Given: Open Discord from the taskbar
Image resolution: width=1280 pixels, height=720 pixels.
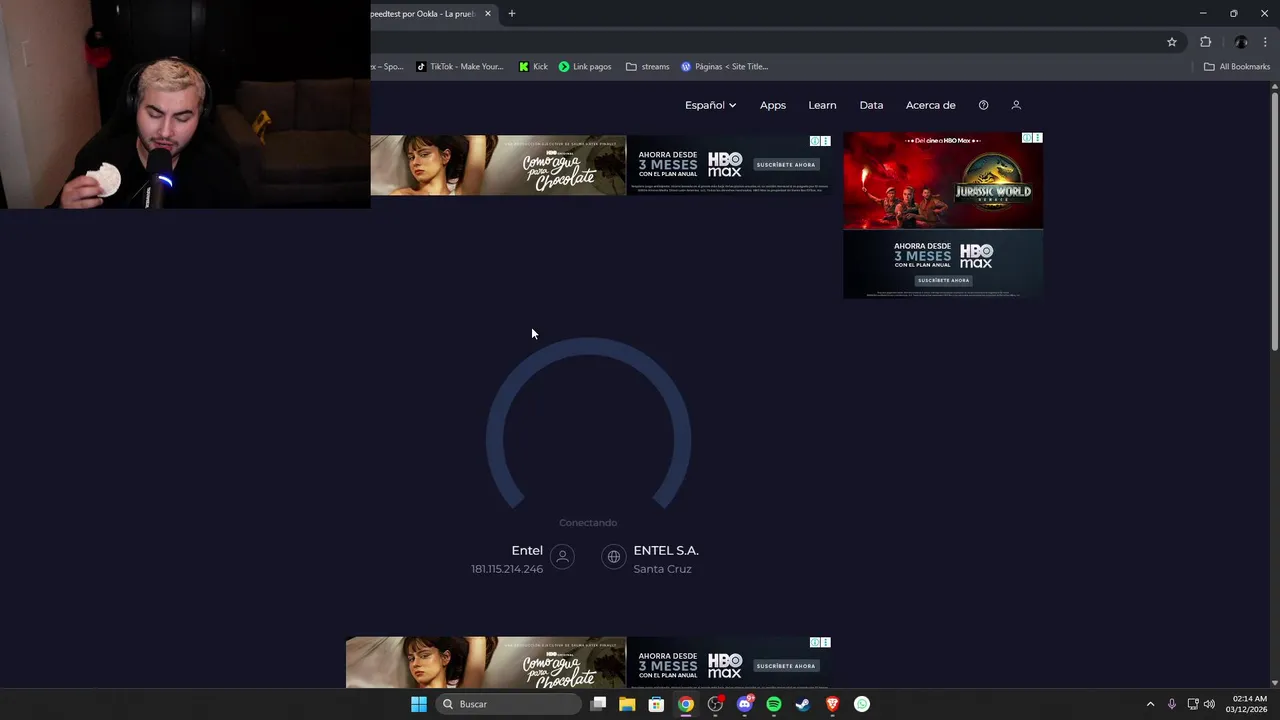Looking at the screenshot, I should 744,704.
